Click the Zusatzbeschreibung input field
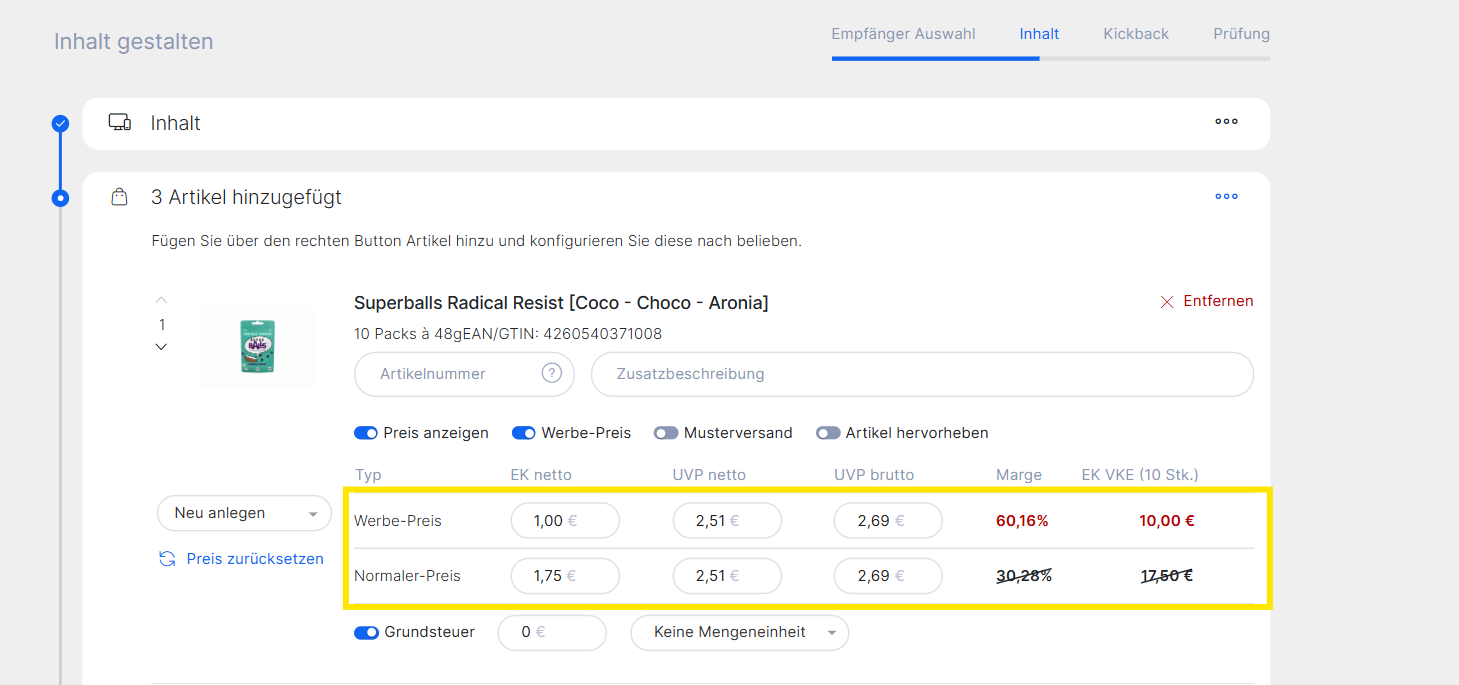This screenshot has height=685, width=1459. [x=921, y=374]
